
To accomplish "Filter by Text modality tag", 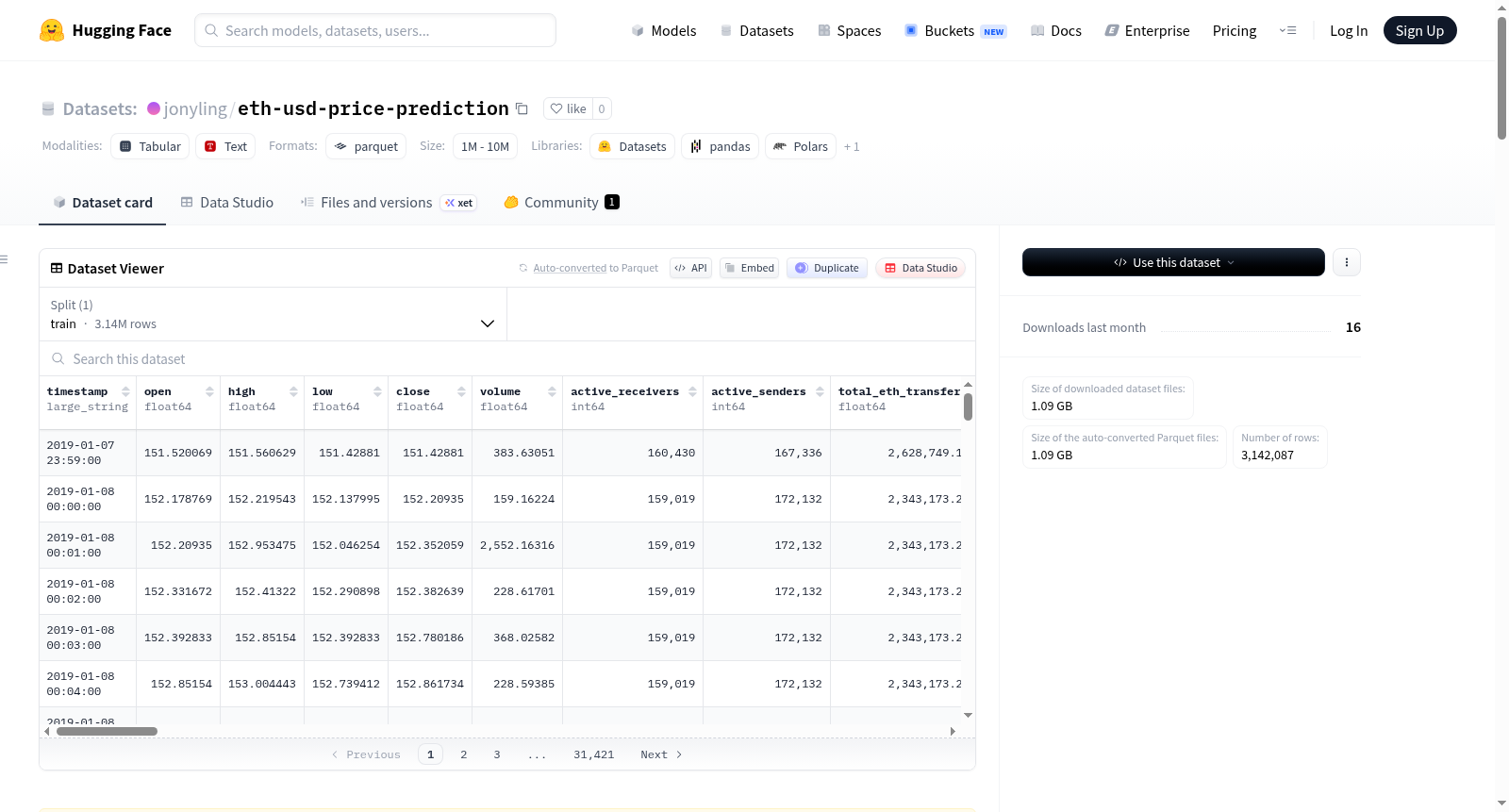I will [225, 146].
